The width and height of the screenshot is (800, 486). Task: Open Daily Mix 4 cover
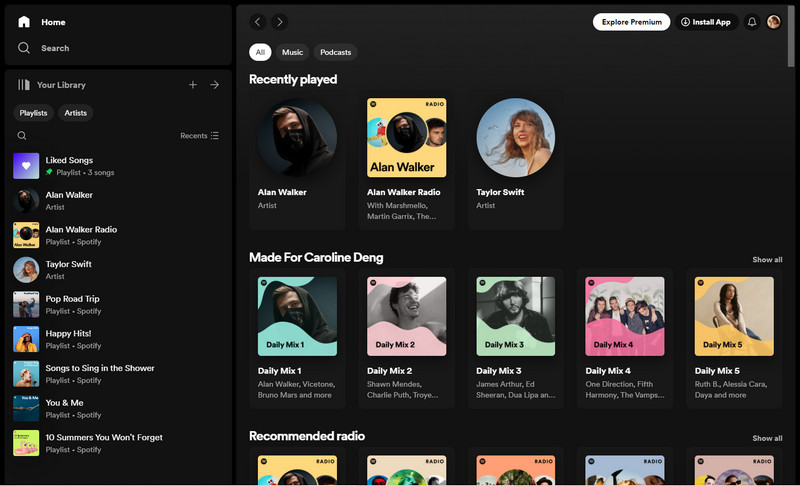tap(625, 316)
